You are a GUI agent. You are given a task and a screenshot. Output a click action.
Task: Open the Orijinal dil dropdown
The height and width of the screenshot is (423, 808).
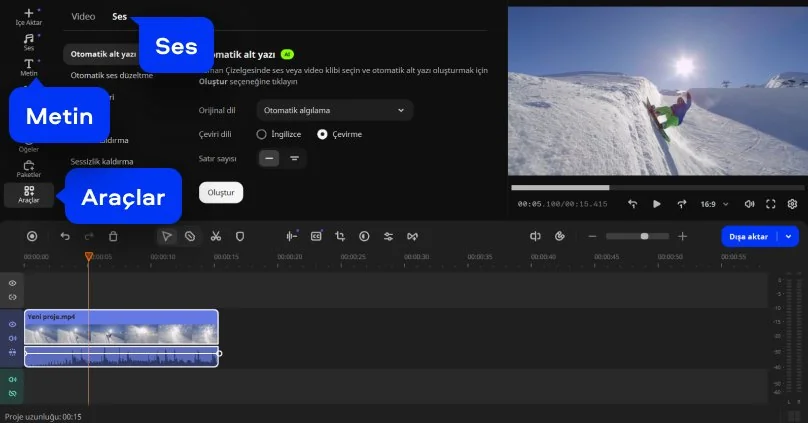[x=334, y=110]
